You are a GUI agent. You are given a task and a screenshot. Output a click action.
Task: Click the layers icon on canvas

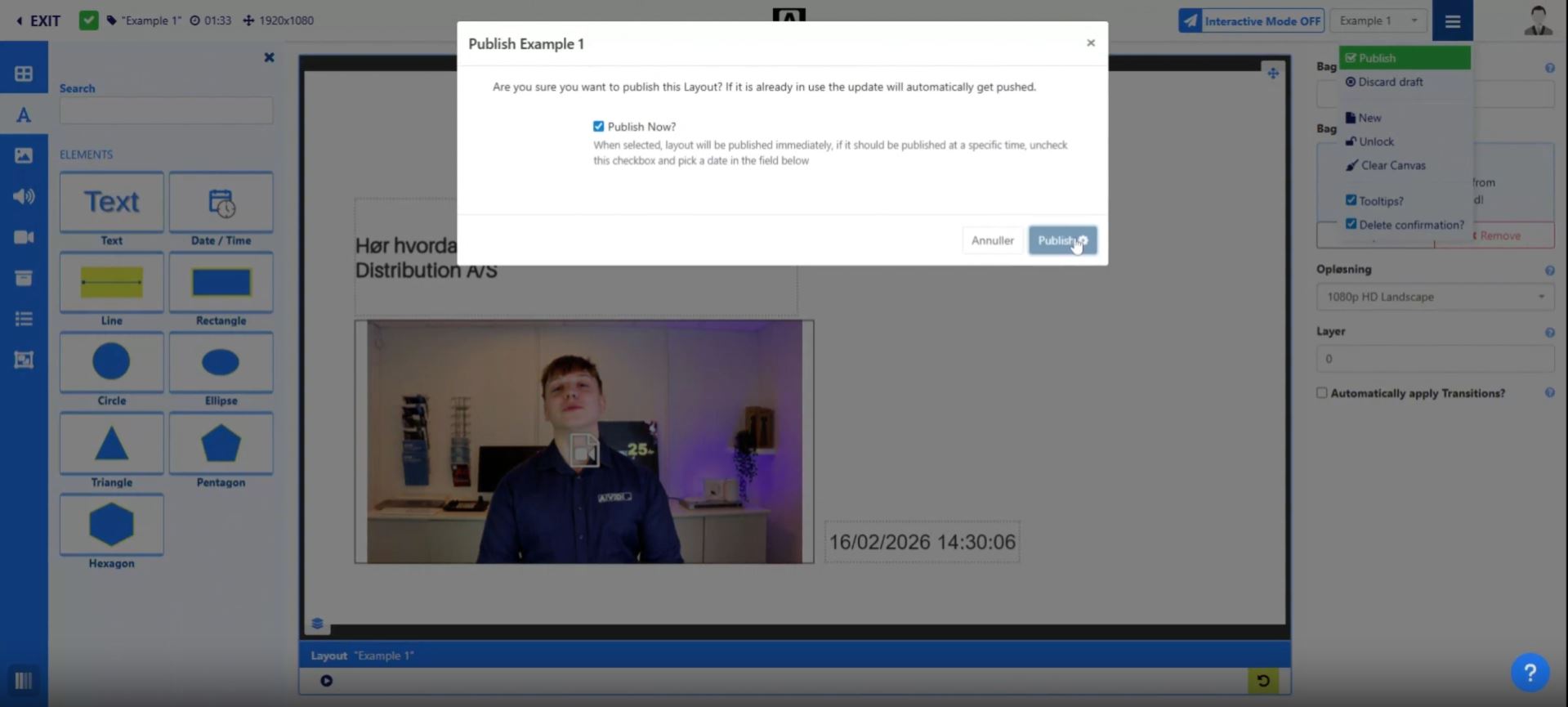[317, 624]
